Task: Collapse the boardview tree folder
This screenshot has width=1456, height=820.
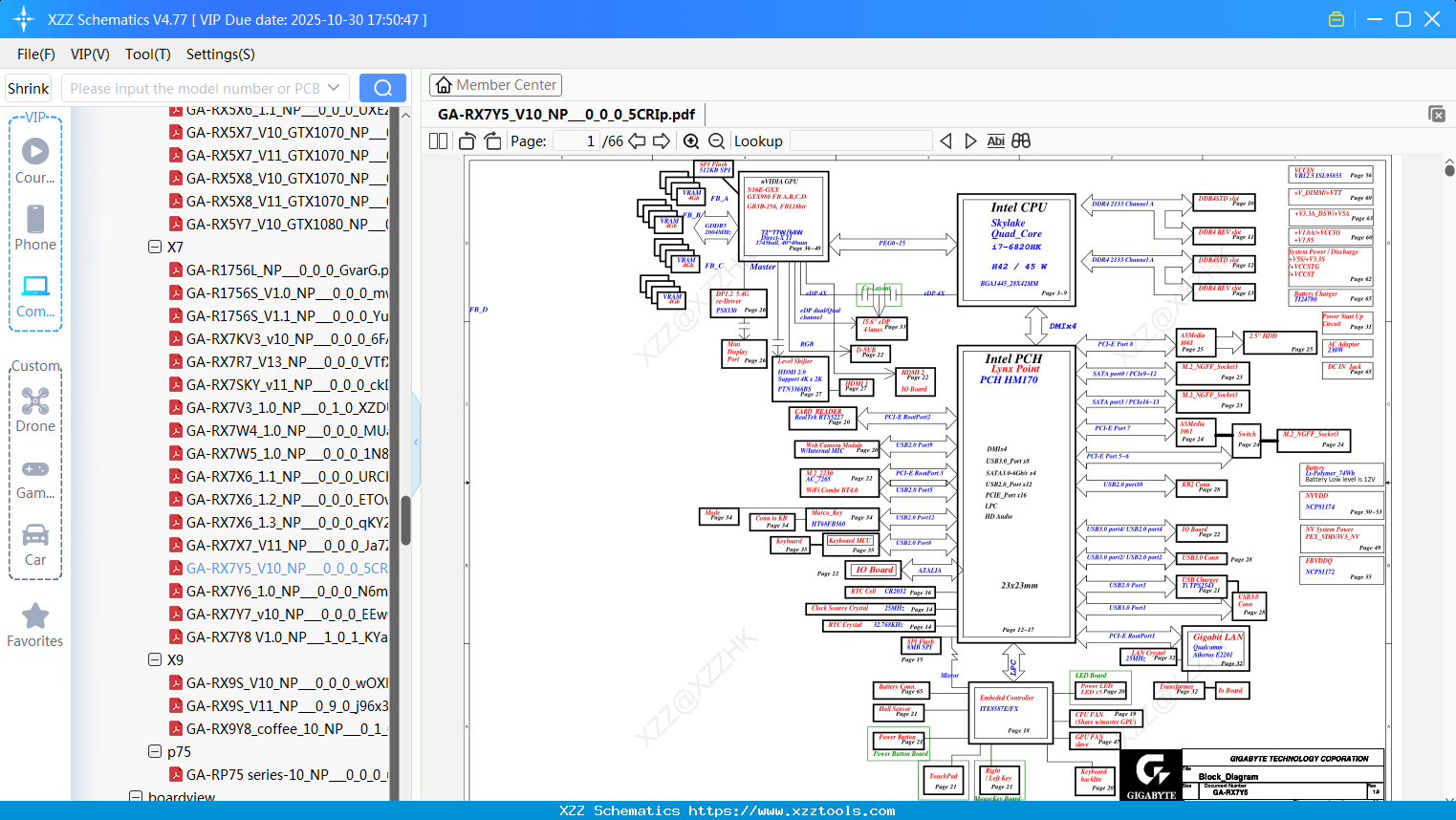Action: (136, 797)
